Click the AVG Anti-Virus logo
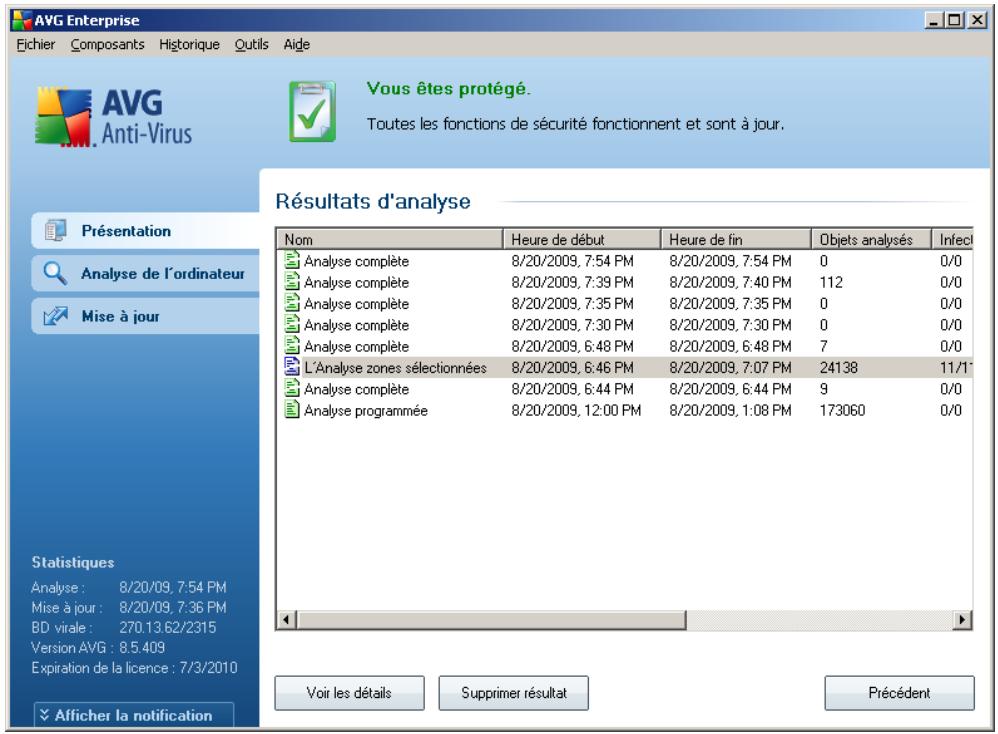The height and width of the screenshot is (734, 998). click(113, 117)
